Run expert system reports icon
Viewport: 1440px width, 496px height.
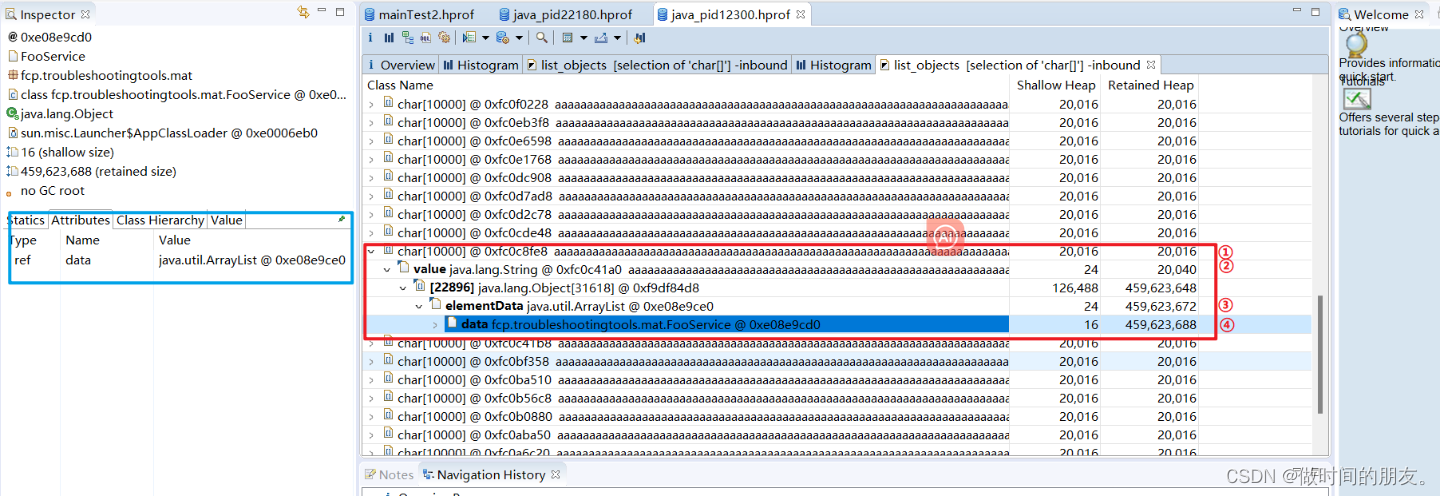[x=469, y=37]
